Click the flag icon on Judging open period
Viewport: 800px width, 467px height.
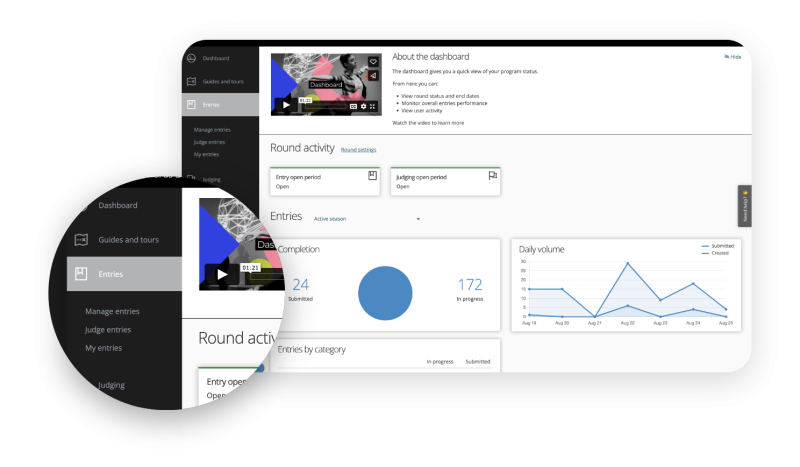[x=492, y=175]
